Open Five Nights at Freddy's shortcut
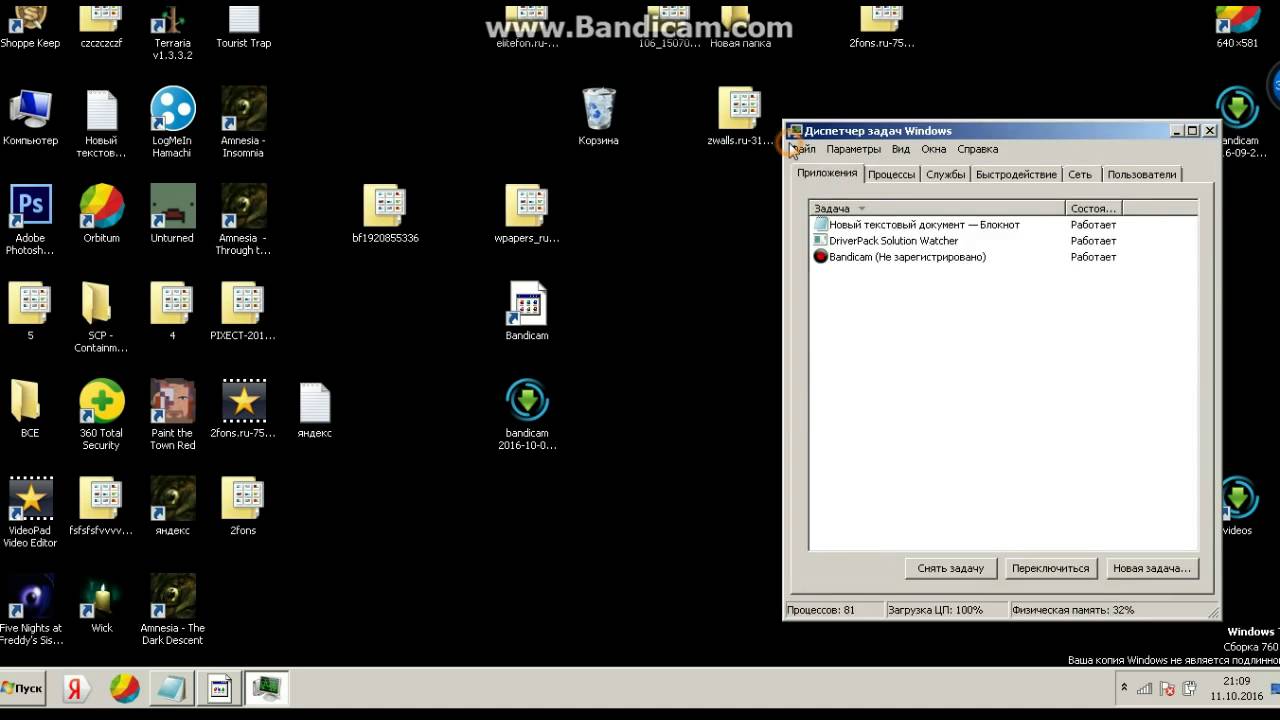 click(x=30, y=610)
